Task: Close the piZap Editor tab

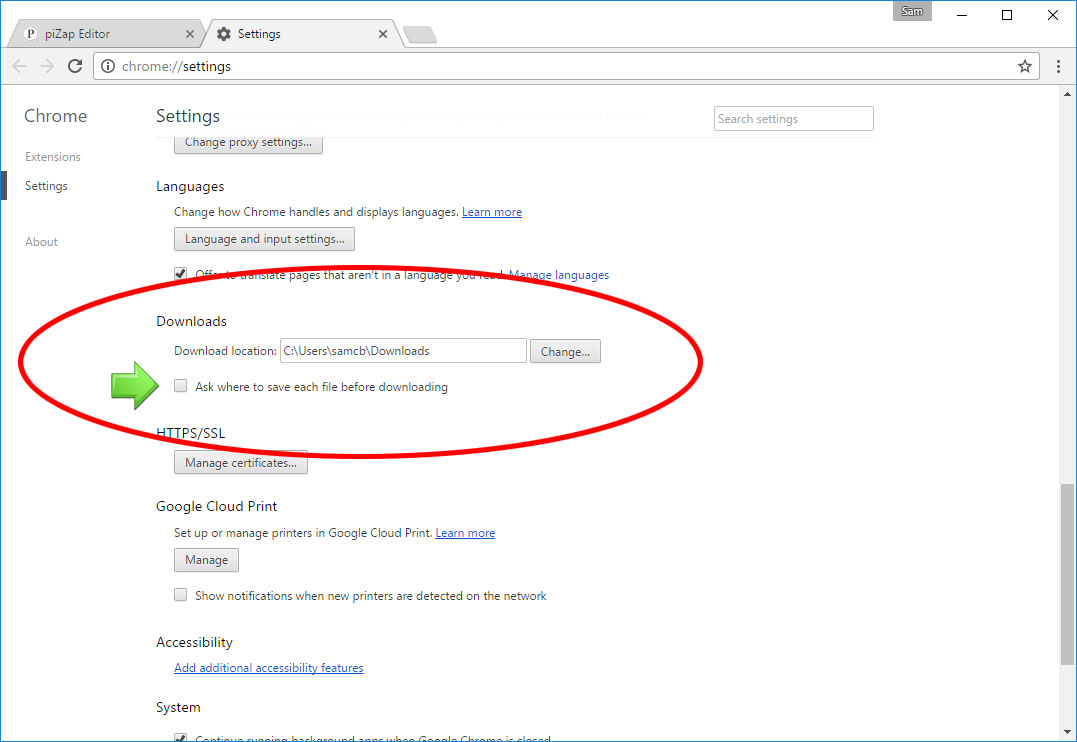Action: tap(190, 34)
